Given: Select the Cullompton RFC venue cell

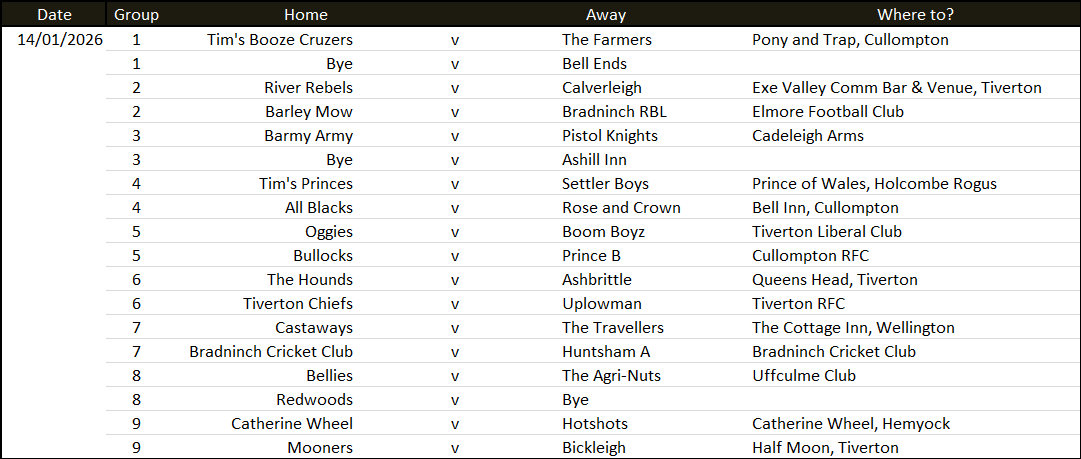Looking at the screenshot, I should [811, 256].
